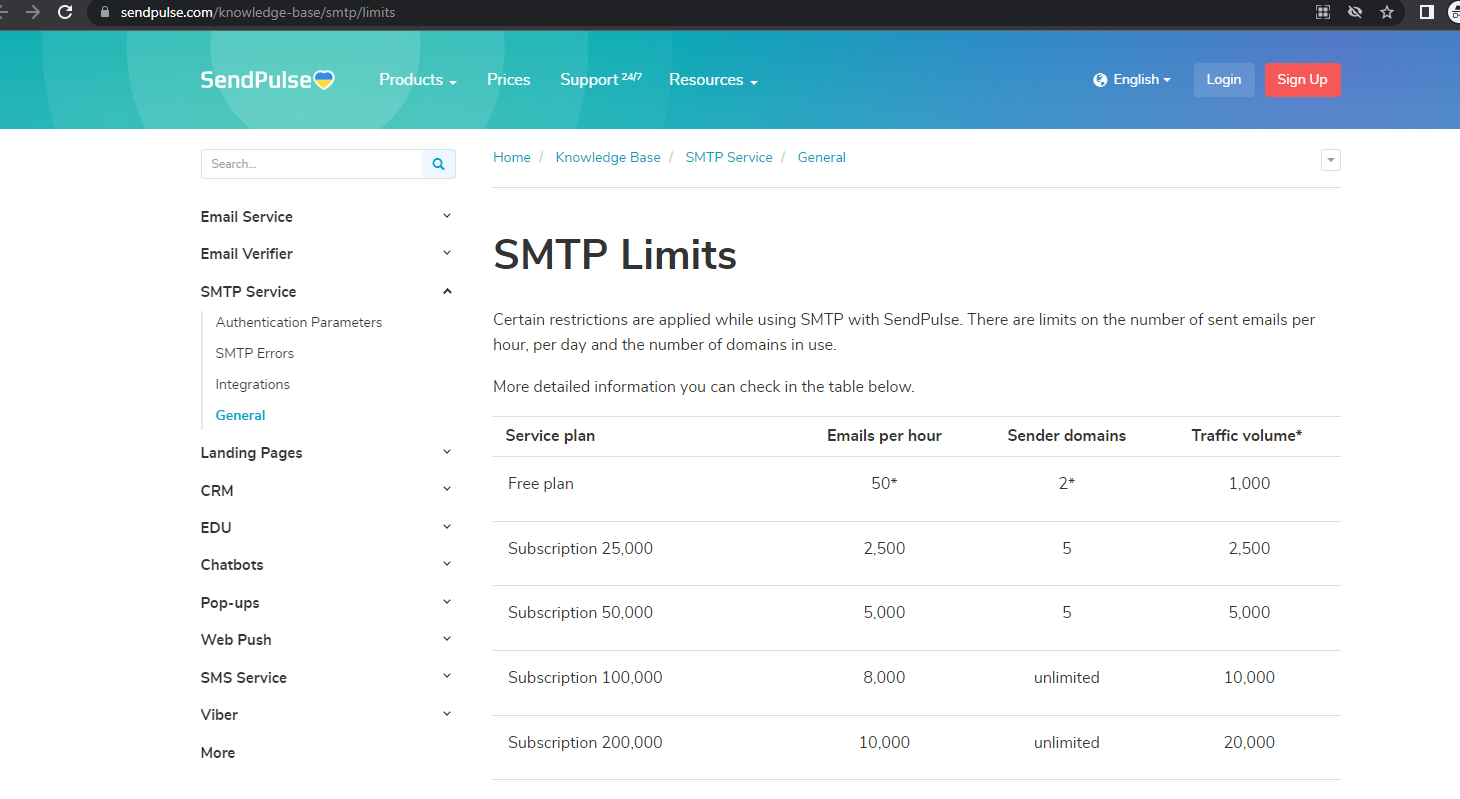The height and width of the screenshot is (799, 1460).
Task: Click Free plan's 1,000 traffic volume value
Action: click(1249, 484)
